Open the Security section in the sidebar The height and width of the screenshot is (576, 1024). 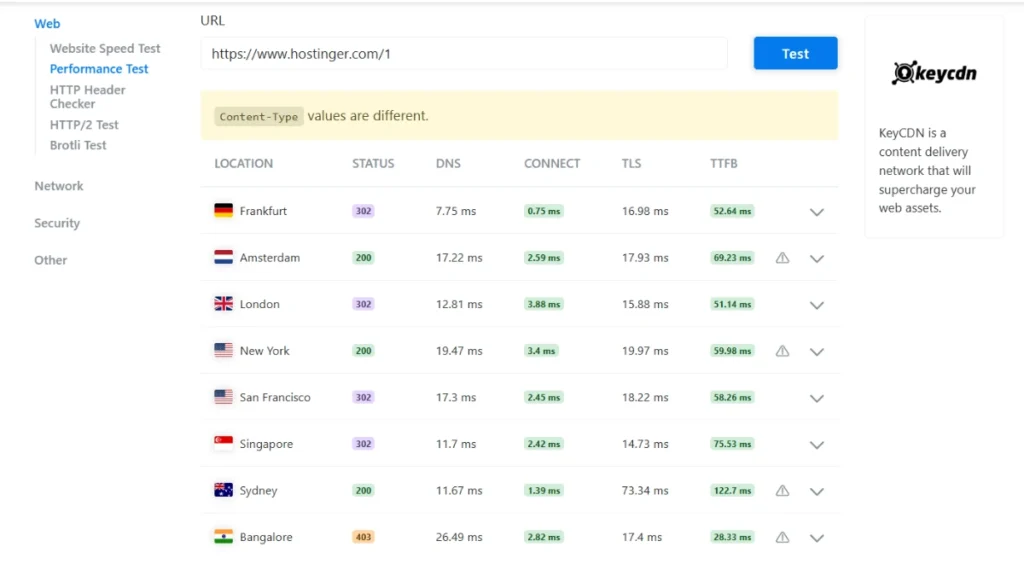(56, 223)
